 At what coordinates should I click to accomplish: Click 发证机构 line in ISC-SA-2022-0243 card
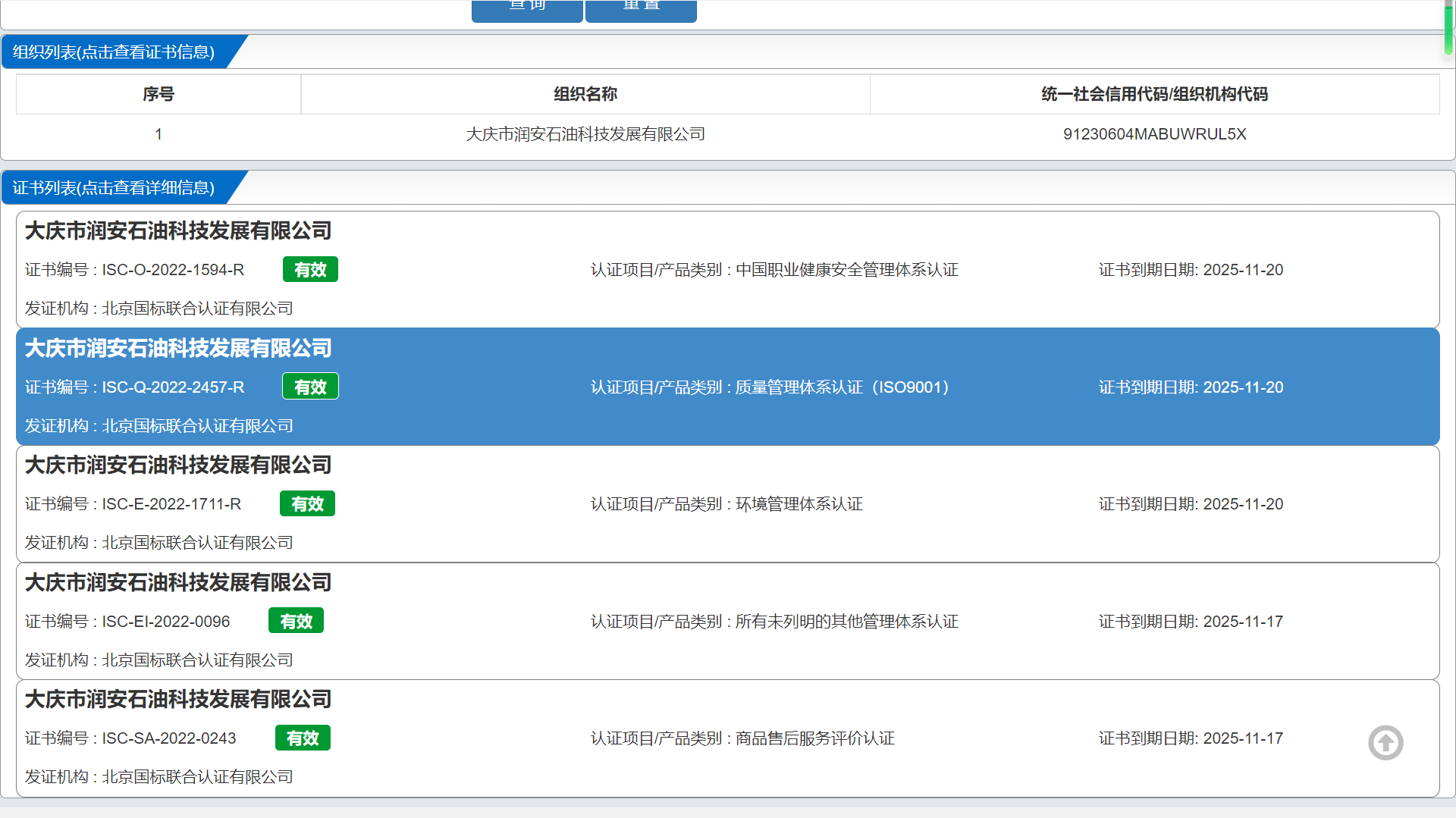(x=158, y=777)
